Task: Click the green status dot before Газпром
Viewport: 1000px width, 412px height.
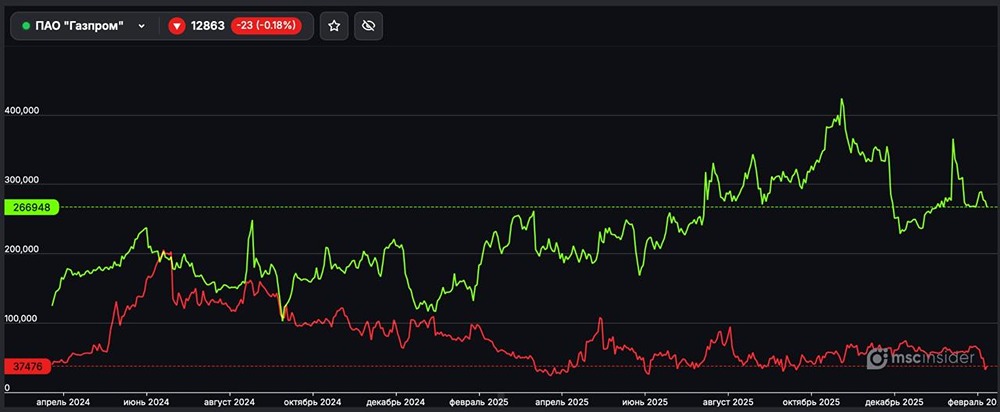Action: pyautogui.click(x=26, y=26)
